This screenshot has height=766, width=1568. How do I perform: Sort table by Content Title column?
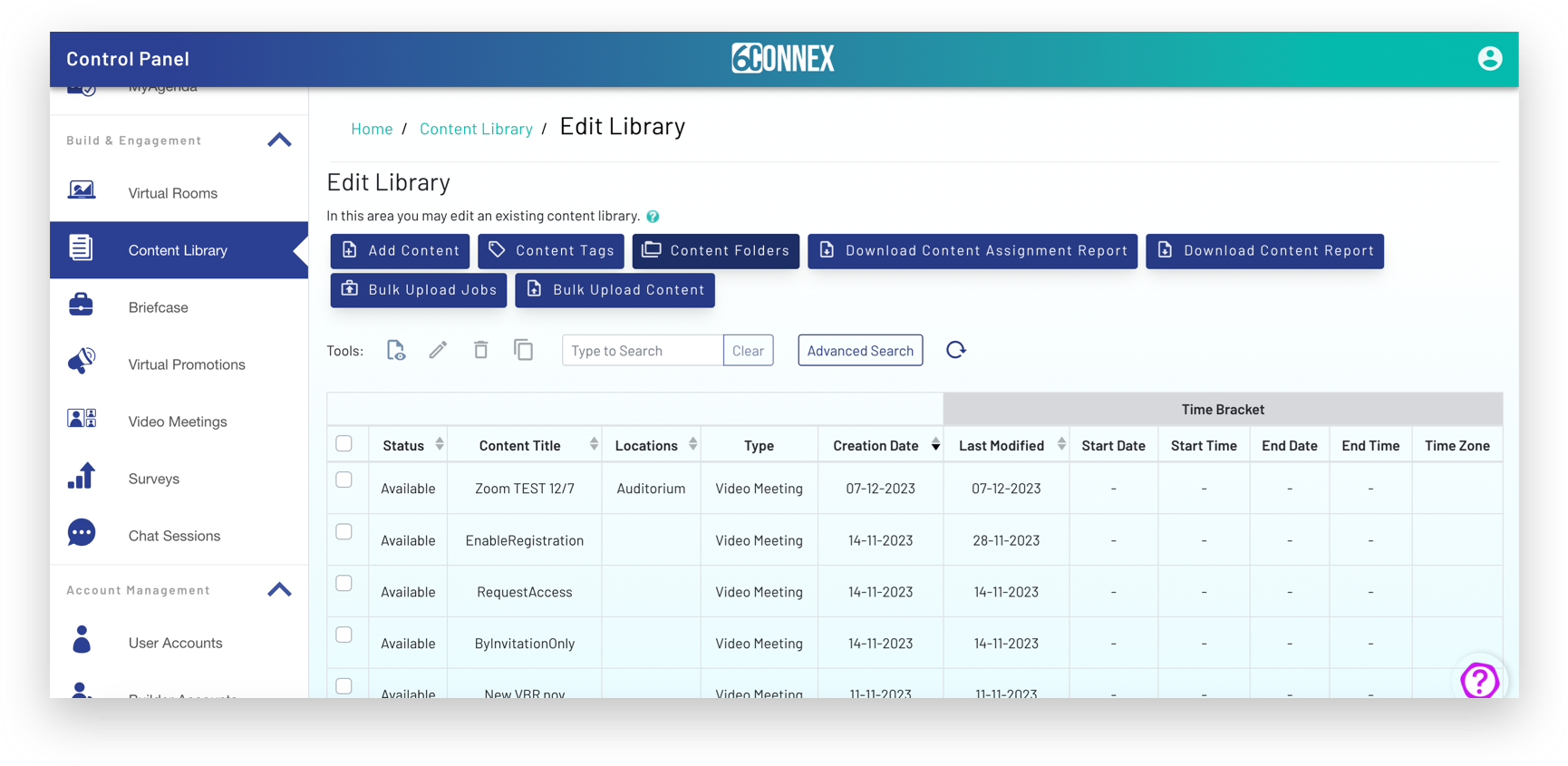coord(594,444)
